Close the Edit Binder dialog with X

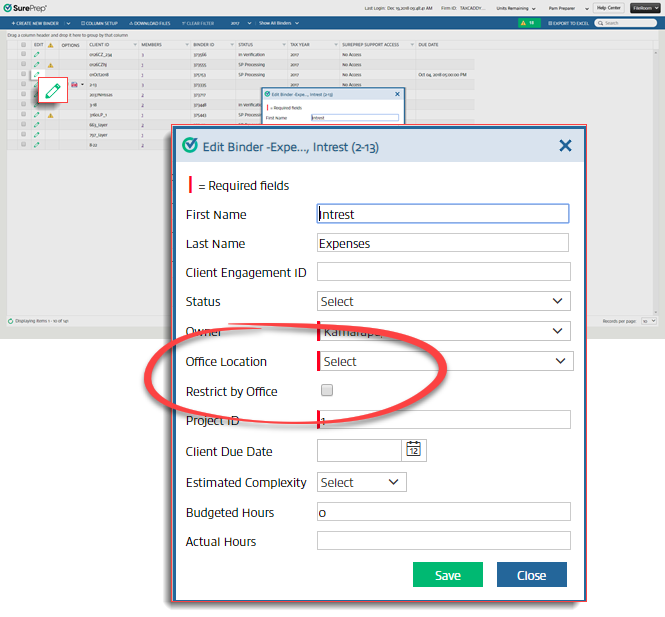(565, 145)
